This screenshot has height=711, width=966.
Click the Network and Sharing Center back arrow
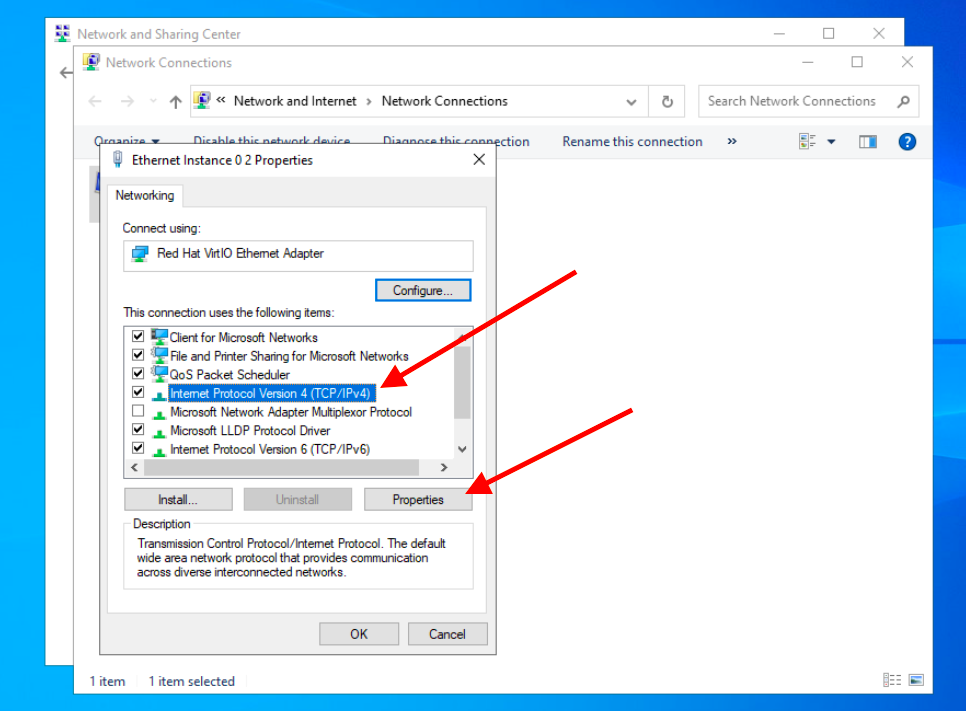[65, 73]
